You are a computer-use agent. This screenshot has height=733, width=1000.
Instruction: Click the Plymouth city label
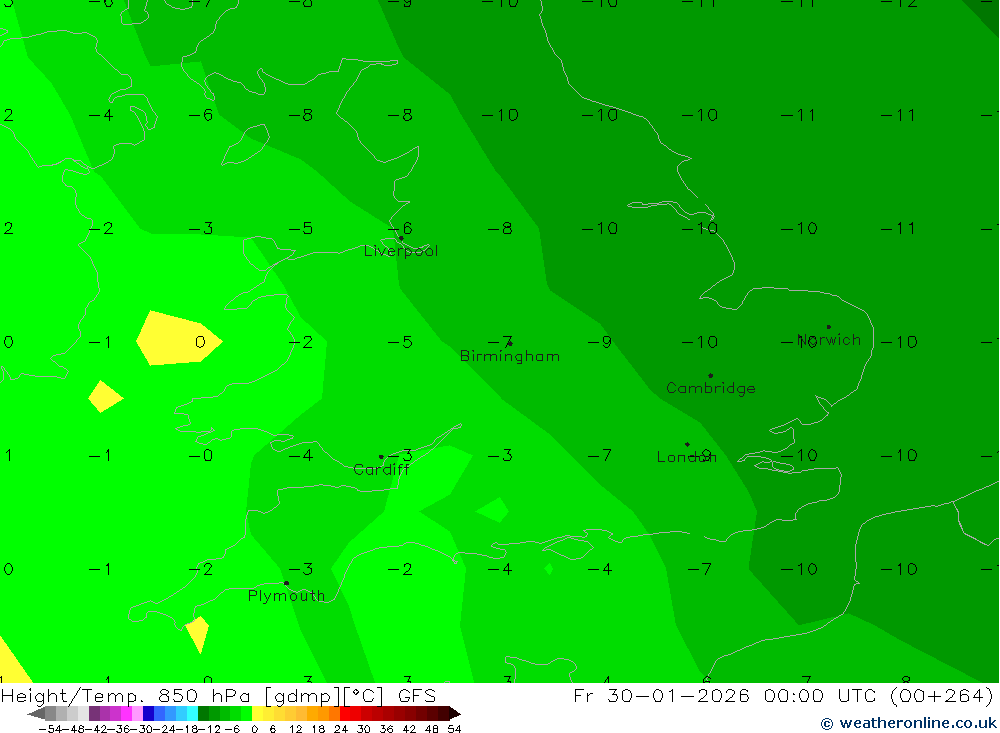286,596
